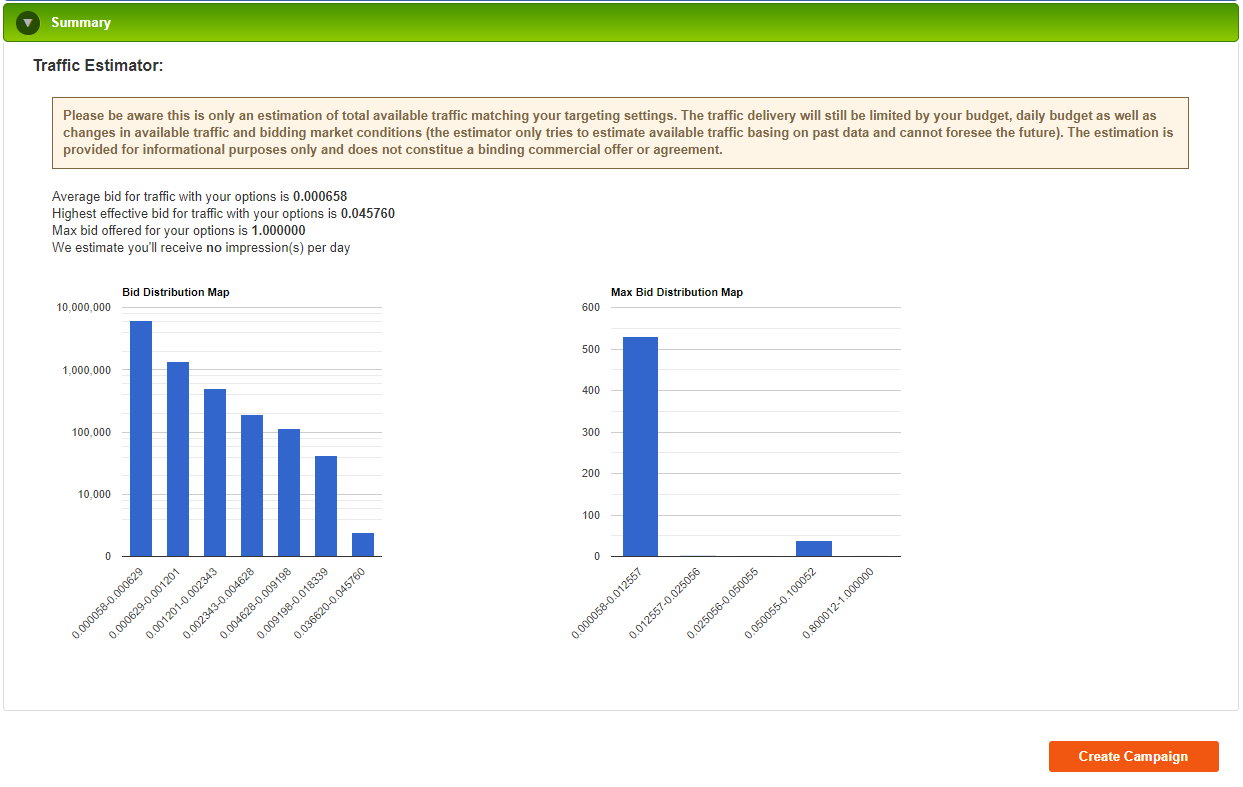Image resolution: width=1243 pixels, height=787 pixels.
Task: Click the 500 y-axis label
Action: [x=590, y=349]
